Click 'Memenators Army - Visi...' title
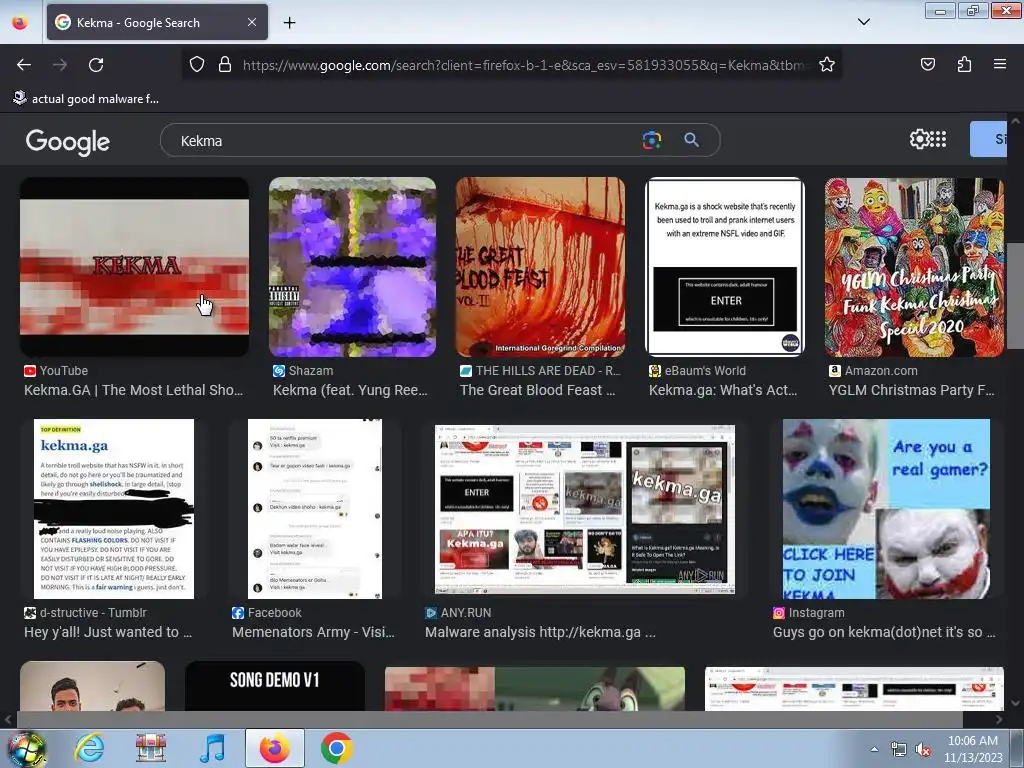The height and width of the screenshot is (768, 1024). click(313, 632)
